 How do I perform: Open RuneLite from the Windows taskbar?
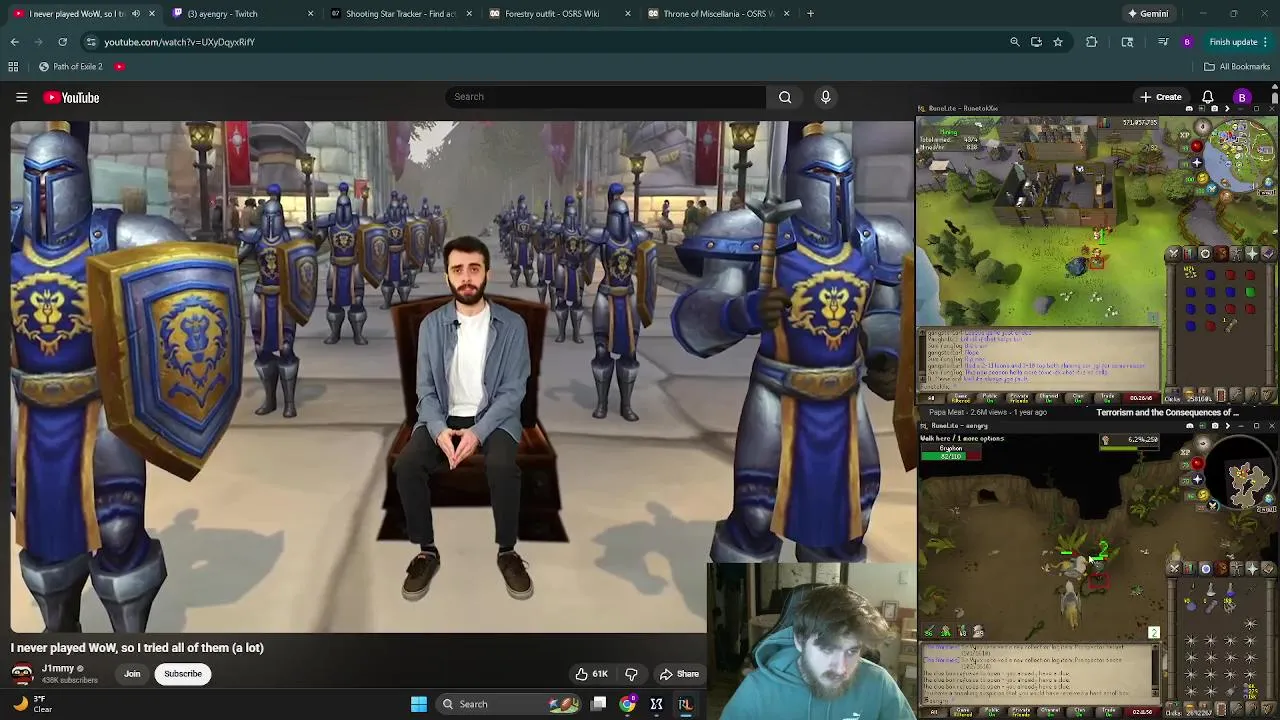pyautogui.click(x=685, y=704)
